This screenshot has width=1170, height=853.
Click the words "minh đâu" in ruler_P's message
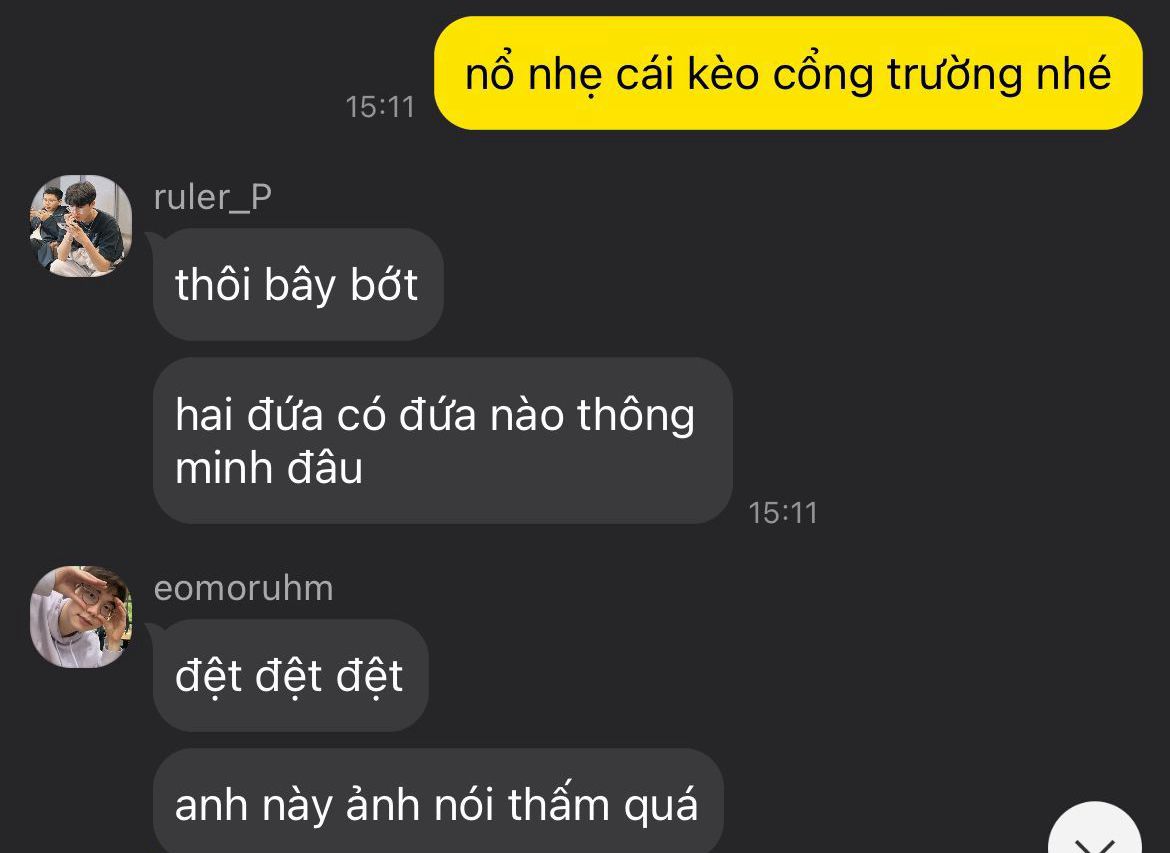pyautogui.click(x=269, y=469)
